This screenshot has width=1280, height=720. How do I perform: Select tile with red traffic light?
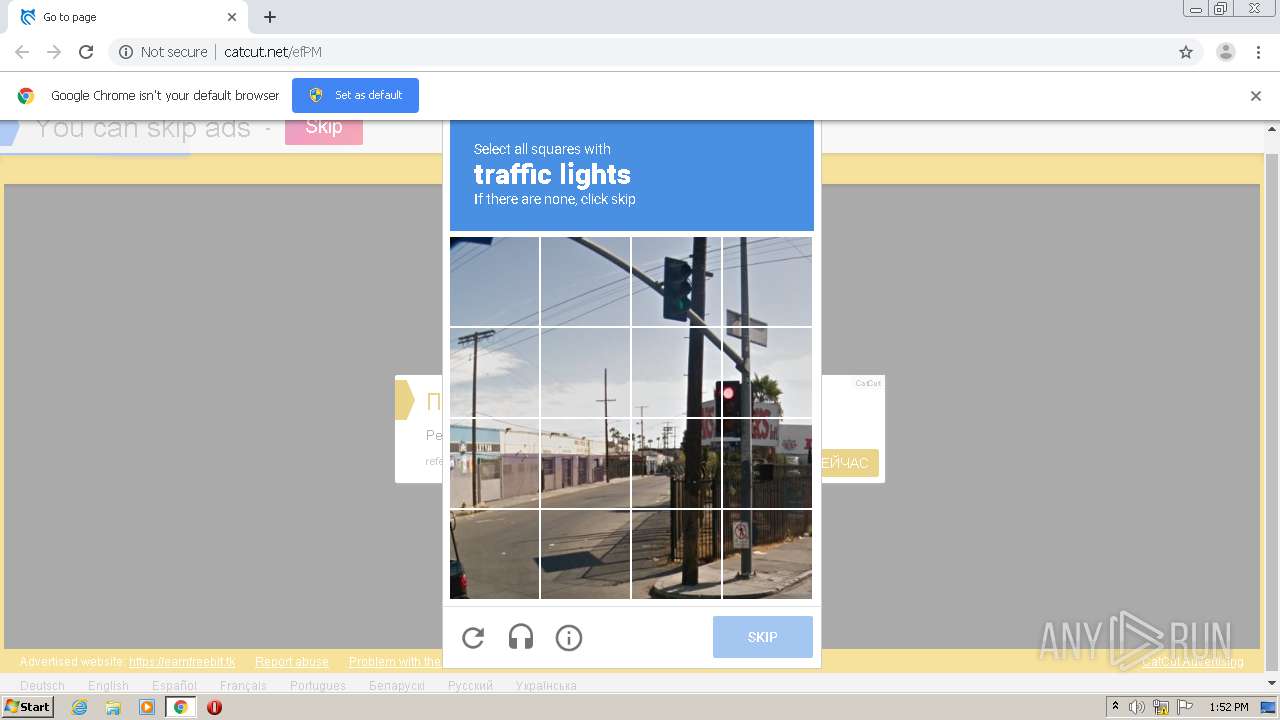(767, 373)
